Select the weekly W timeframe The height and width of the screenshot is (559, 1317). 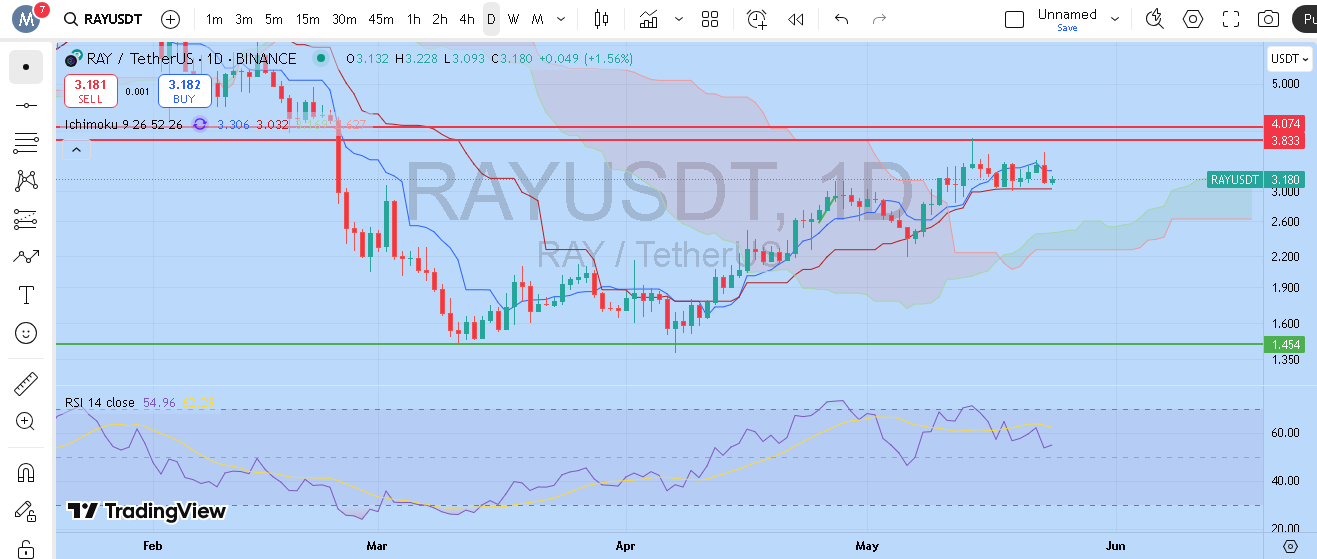(513, 19)
